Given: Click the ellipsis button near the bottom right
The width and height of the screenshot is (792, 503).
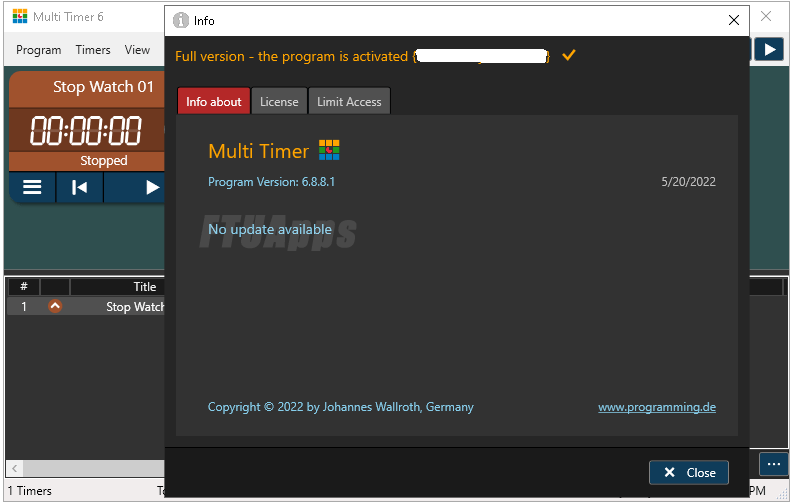Looking at the screenshot, I should 773,464.
